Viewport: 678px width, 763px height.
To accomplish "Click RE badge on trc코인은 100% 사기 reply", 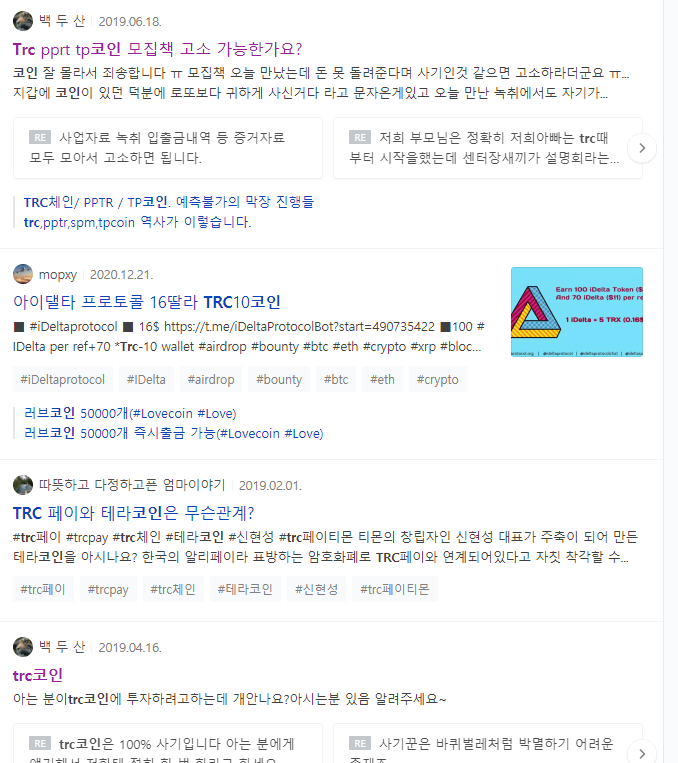I will point(40,743).
